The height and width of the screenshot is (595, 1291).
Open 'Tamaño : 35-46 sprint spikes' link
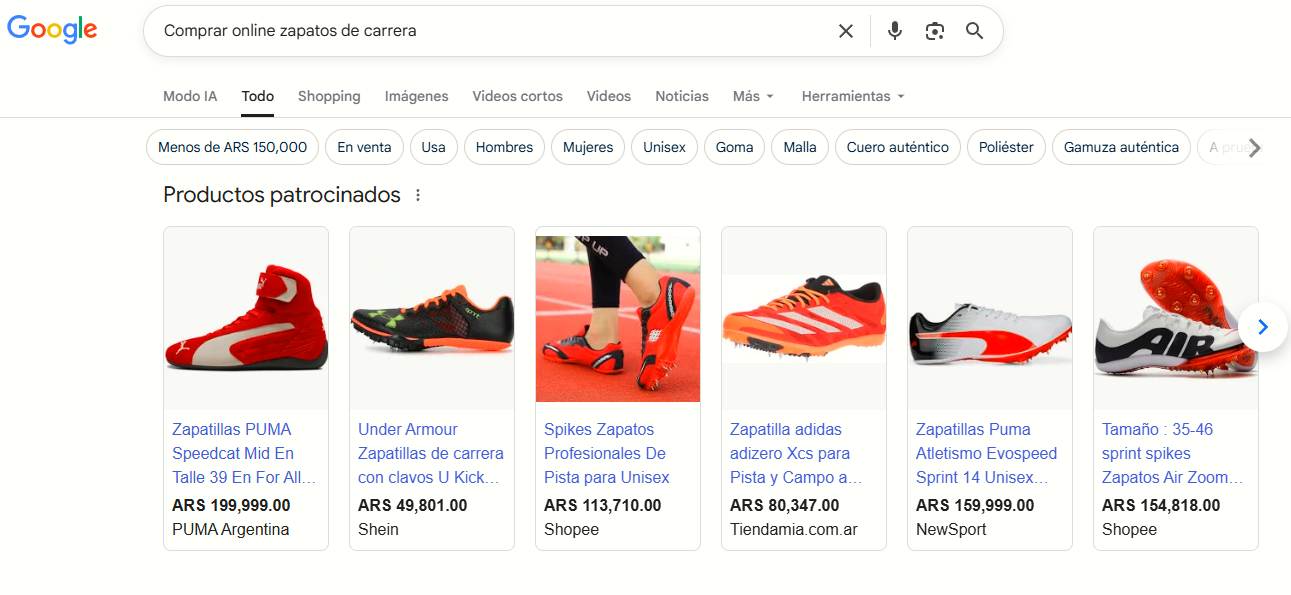coord(1172,453)
